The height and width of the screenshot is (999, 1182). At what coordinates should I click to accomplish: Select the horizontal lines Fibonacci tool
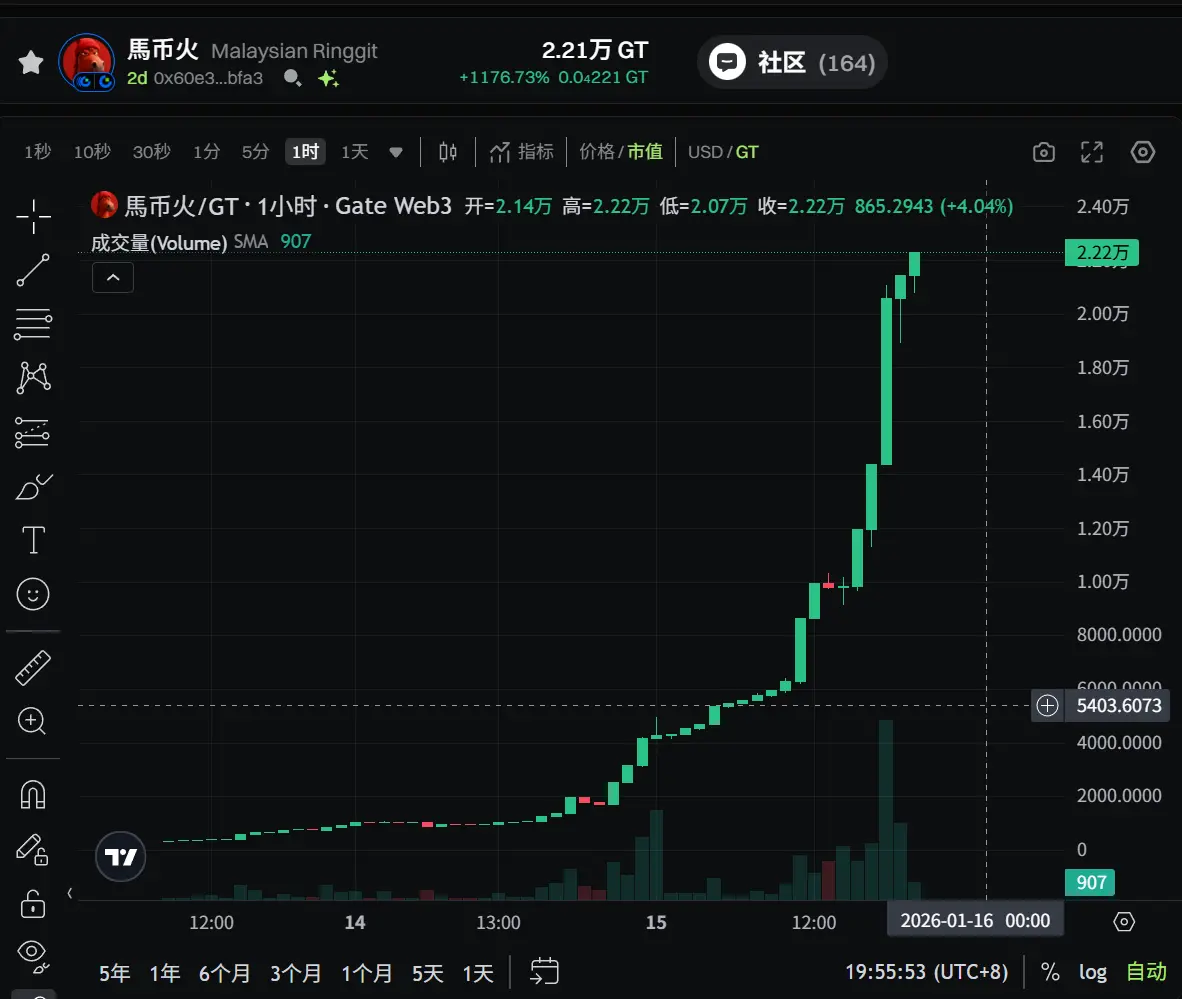33,324
